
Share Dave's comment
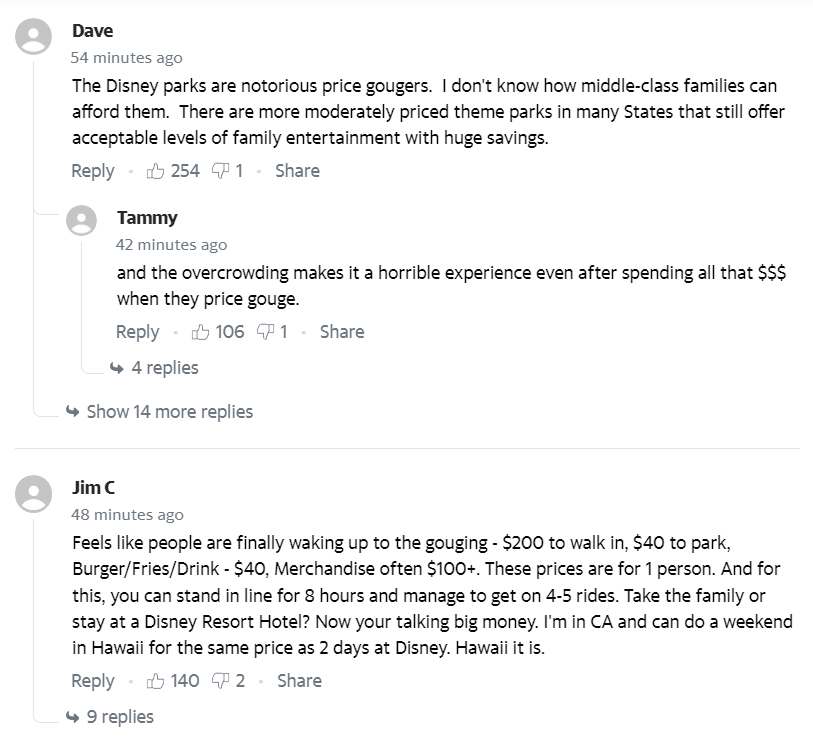pos(297,171)
